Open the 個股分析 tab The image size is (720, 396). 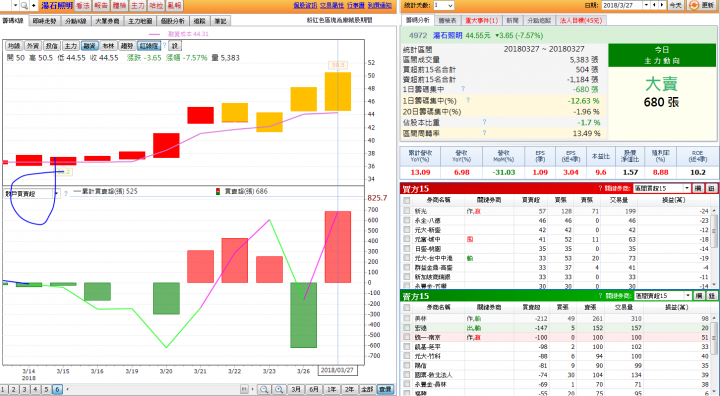click(x=172, y=21)
